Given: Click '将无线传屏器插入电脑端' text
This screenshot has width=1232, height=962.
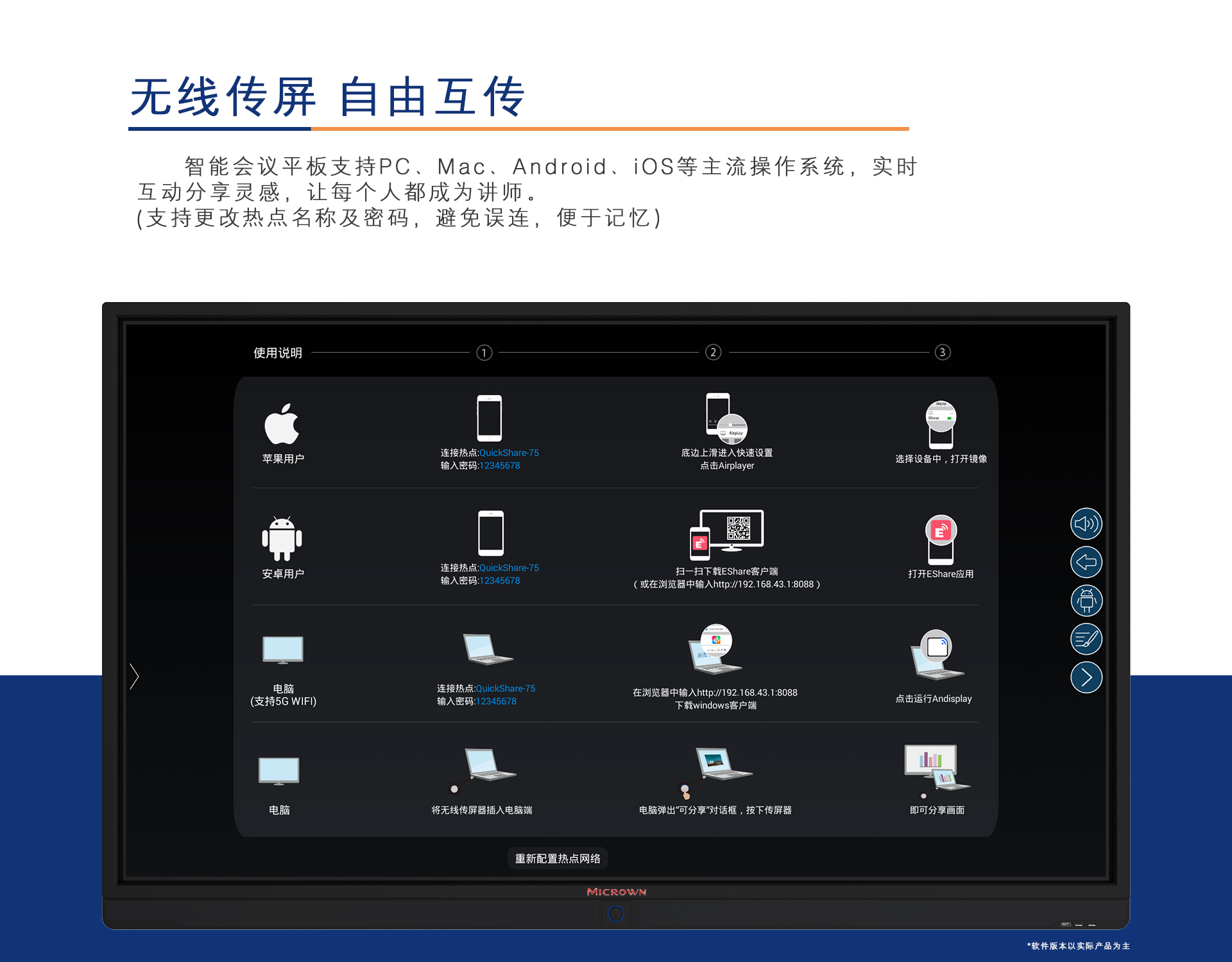Looking at the screenshot, I should tap(482, 810).
